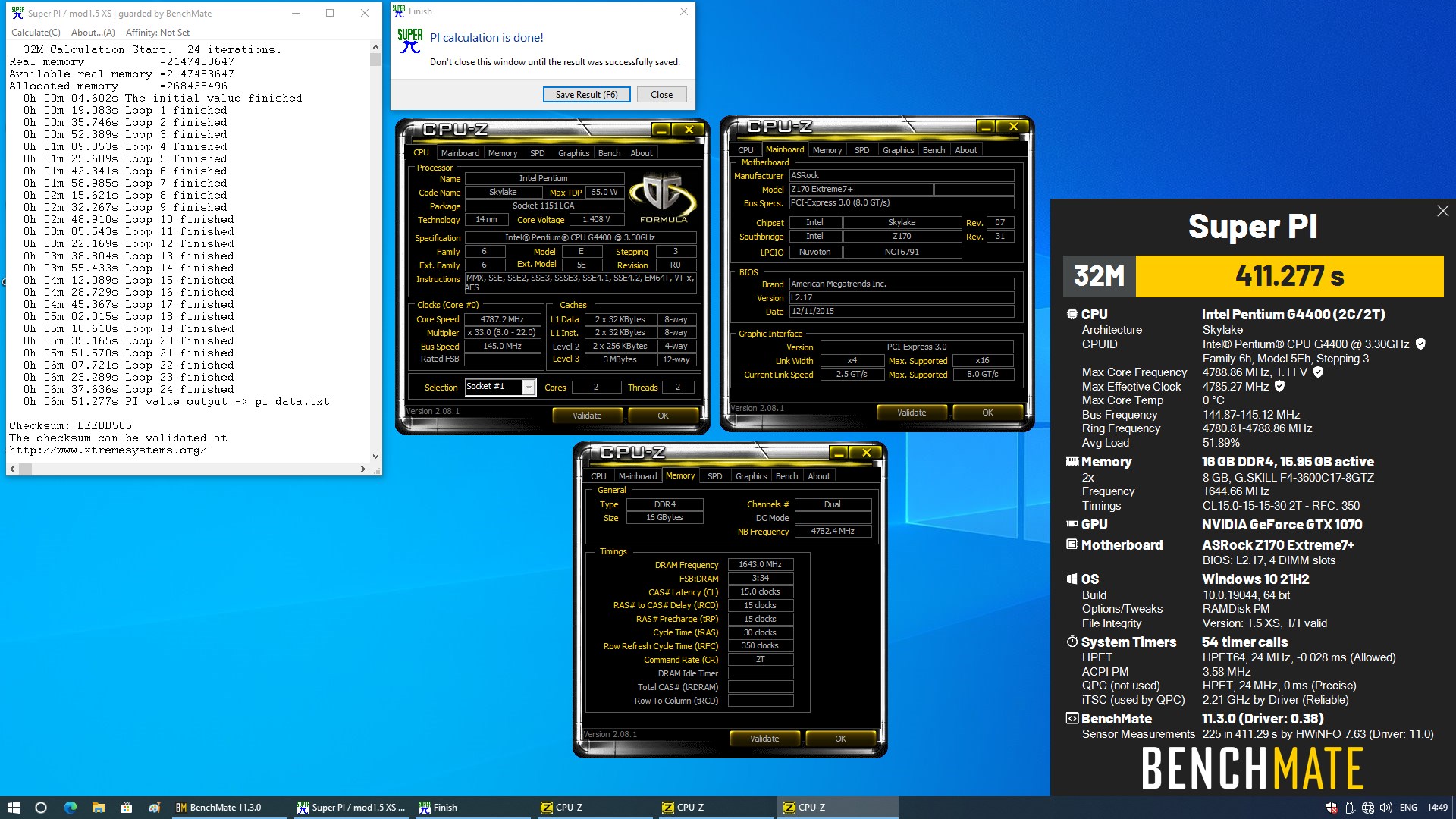Close the BenchMate Super PI result panel
The image size is (1456, 819).
click(1442, 212)
